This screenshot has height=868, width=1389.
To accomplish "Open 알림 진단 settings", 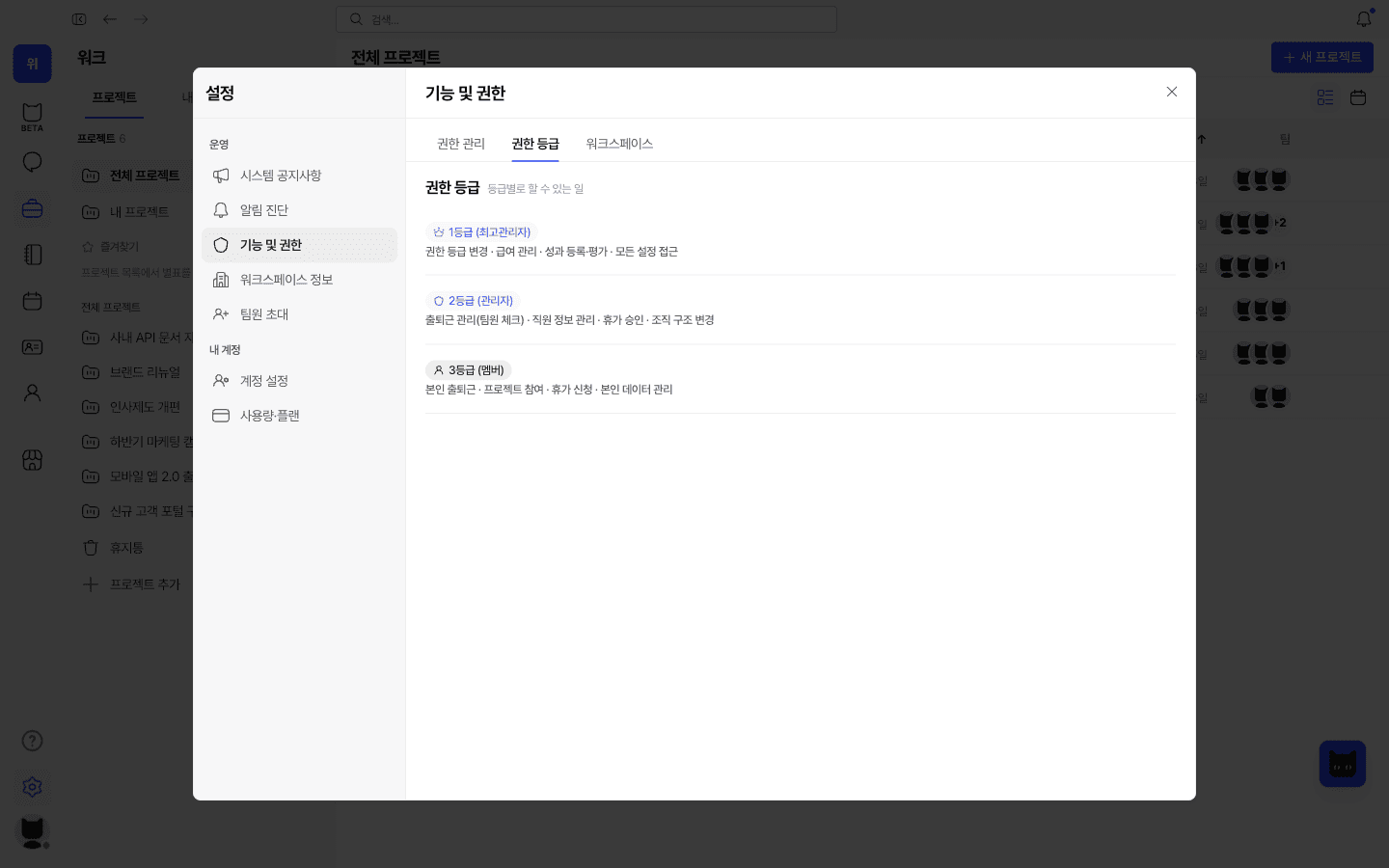I will (299, 210).
